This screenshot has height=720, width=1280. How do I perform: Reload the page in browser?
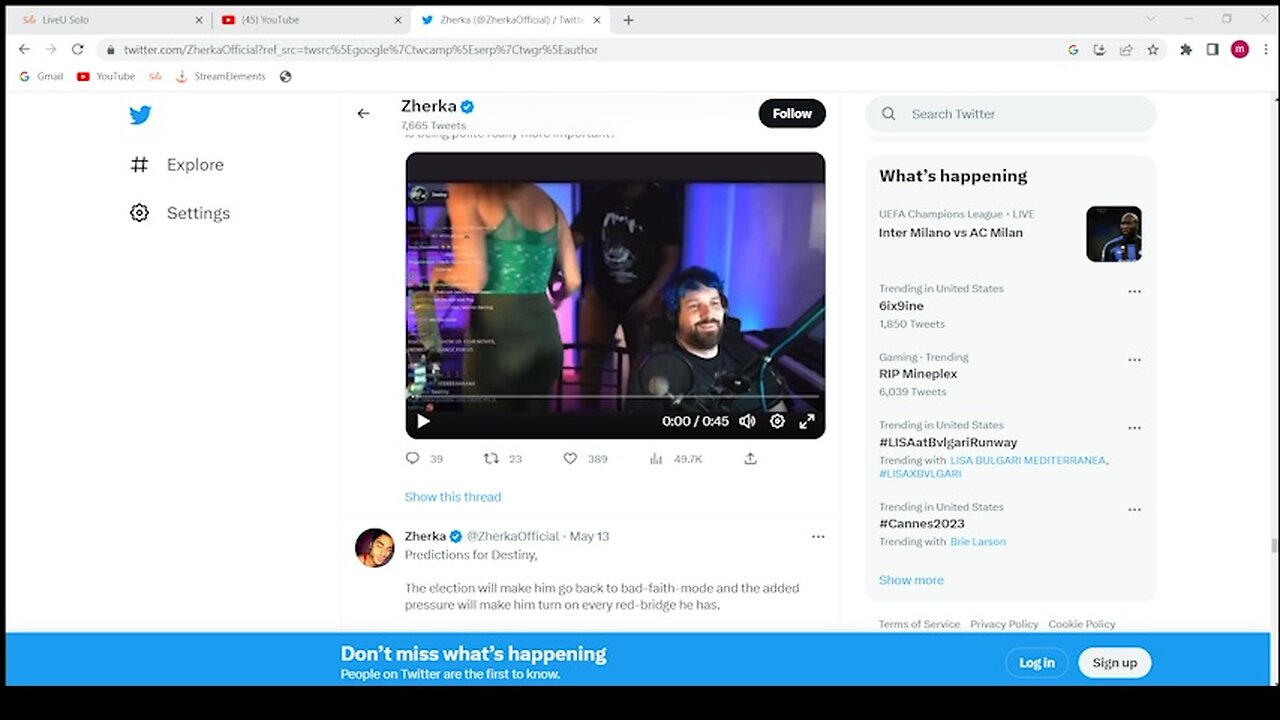tap(78, 49)
